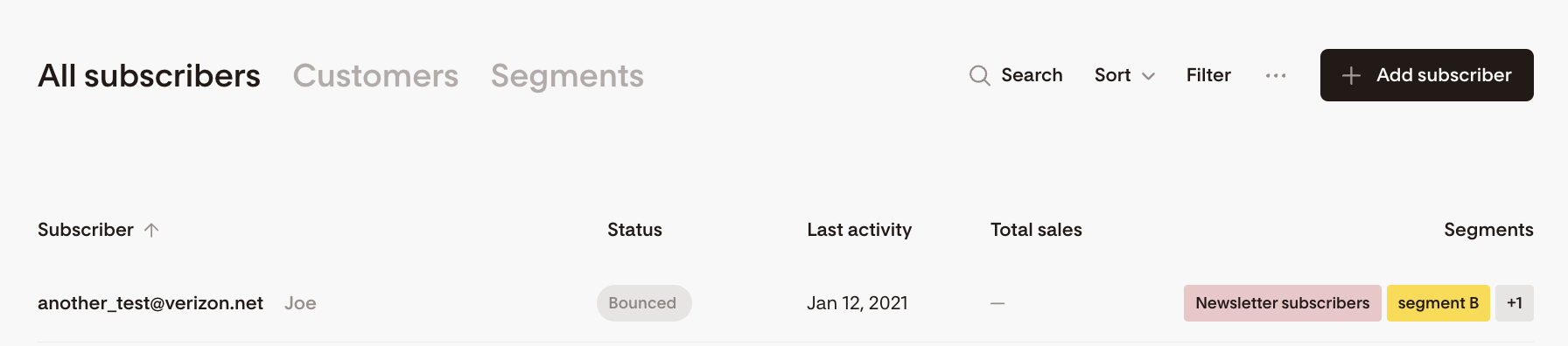This screenshot has width=1568, height=346.
Task: Click the Search text label
Action: pos(1032,75)
